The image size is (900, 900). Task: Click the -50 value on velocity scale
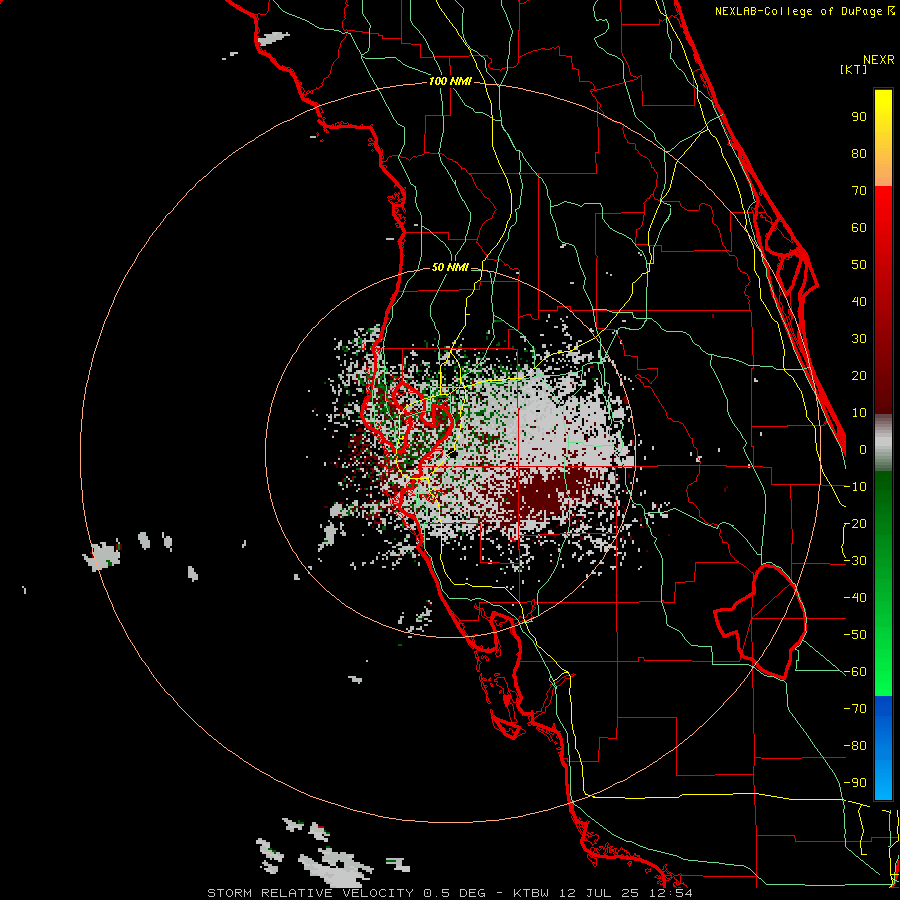(855, 635)
